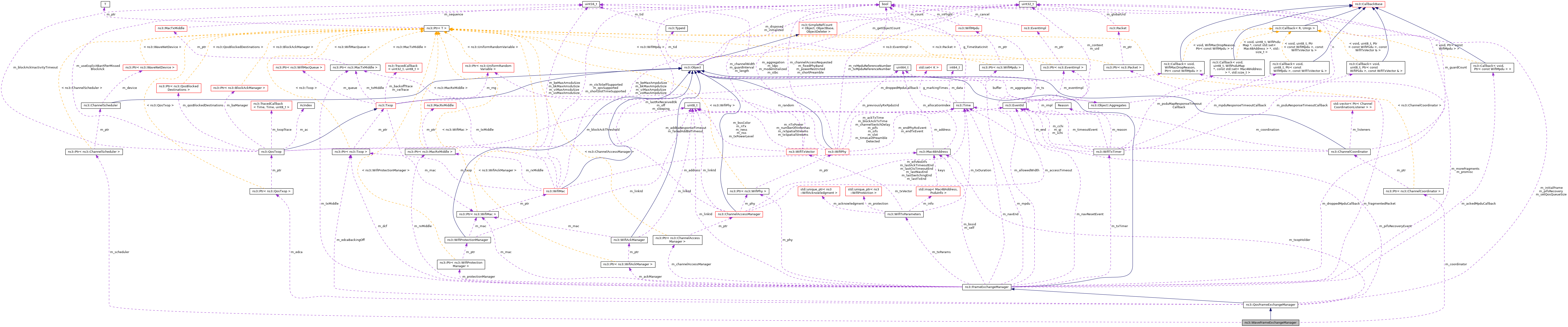Open the bool type node
Viewport: 1568px width, 327px height.
click(x=885, y=4)
